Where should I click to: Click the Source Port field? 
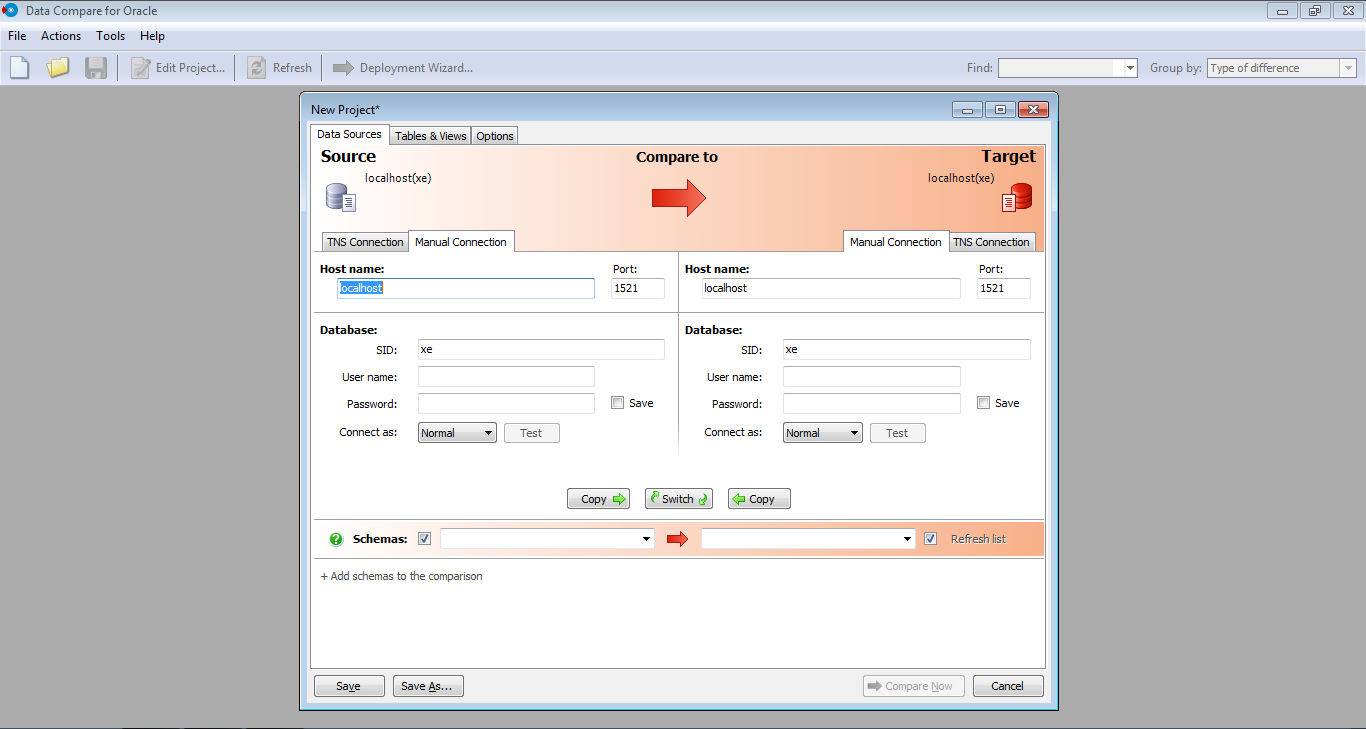pos(638,288)
